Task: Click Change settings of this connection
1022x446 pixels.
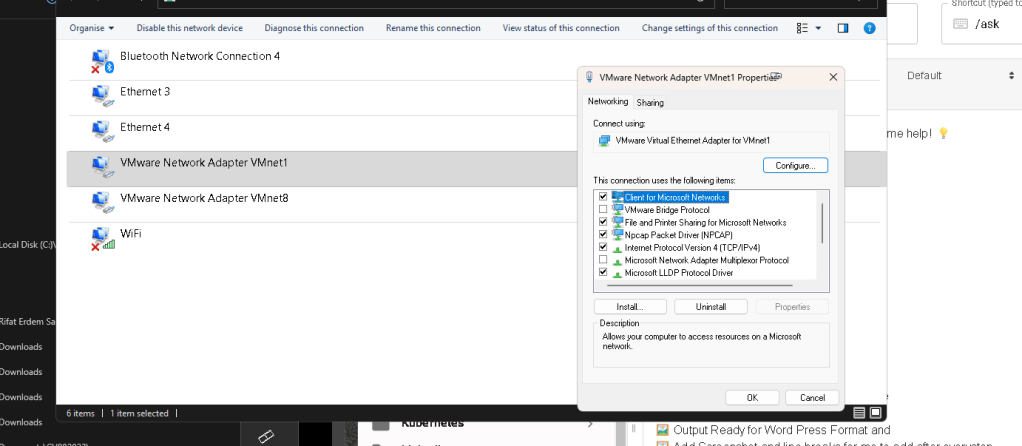Action: (x=710, y=28)
